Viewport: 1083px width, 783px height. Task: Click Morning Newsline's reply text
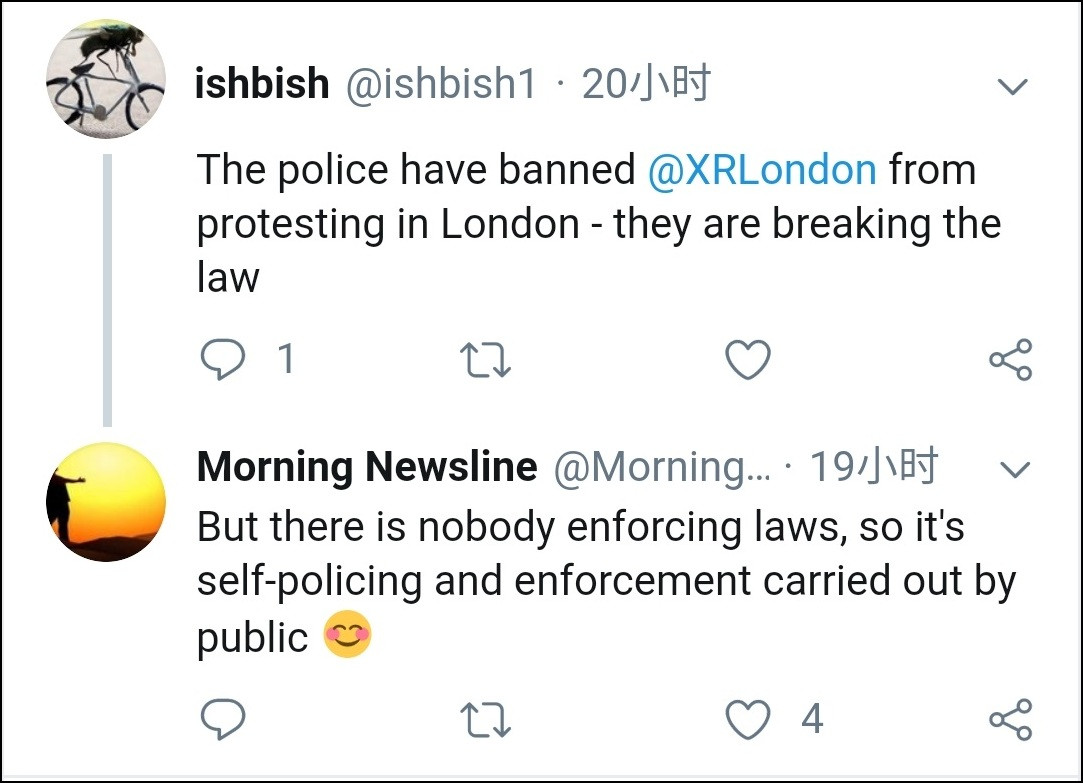tap(580, 580)
